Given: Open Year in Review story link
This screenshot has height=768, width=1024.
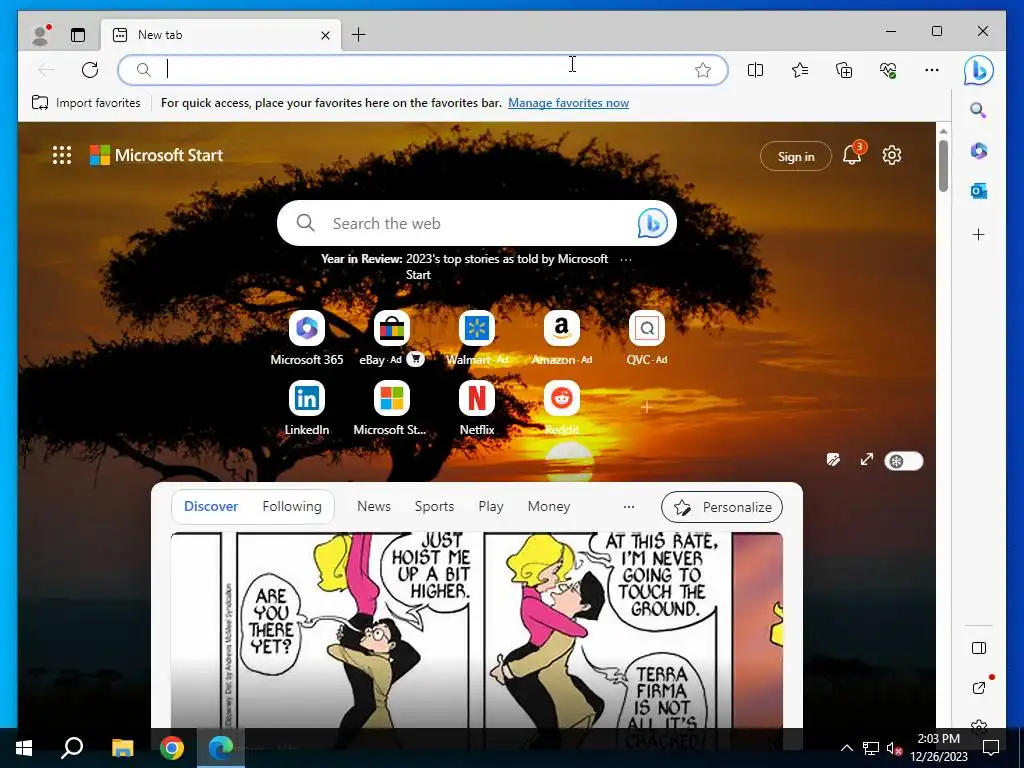Looking at the screenshot, I should click(464, 266).
